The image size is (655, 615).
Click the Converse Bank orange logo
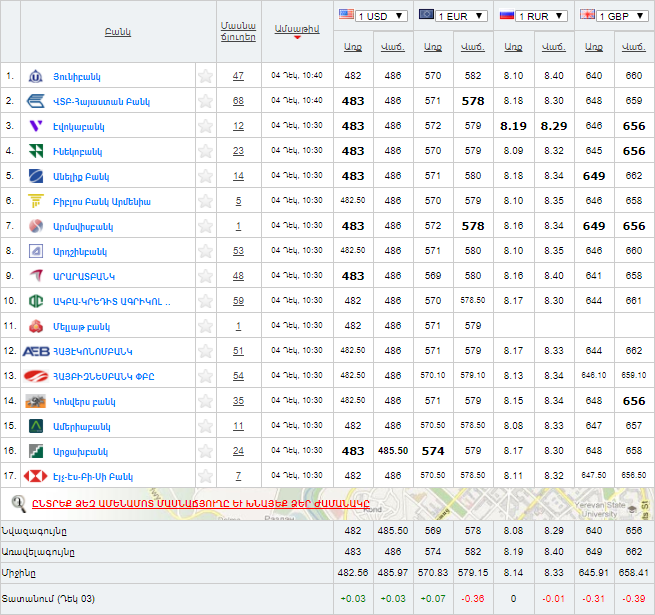36,401
